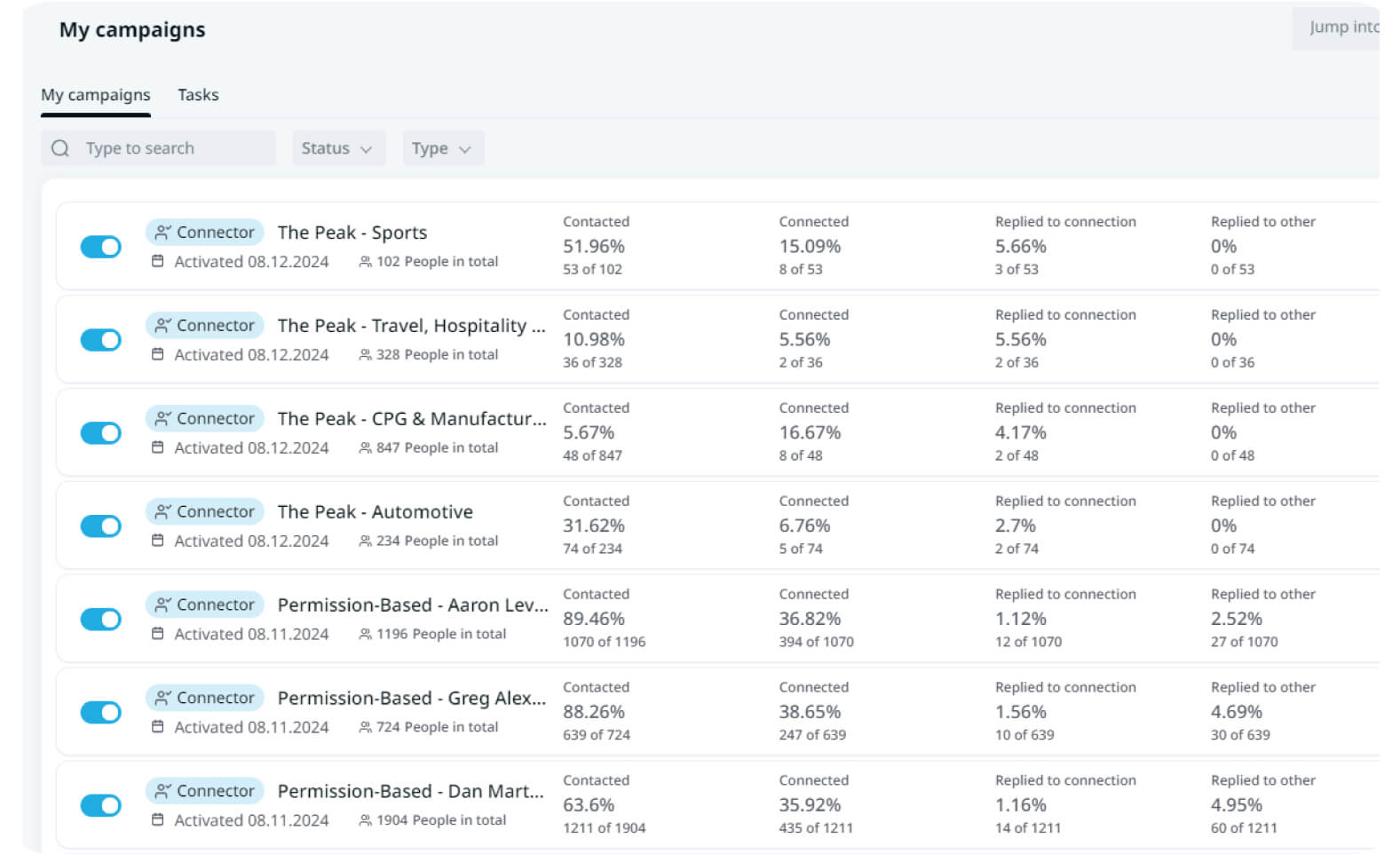Turn off The Peak - Travel, Hospitality toggle
Viewport: 1400px width, 854px height.
click(x=101, y=340)
